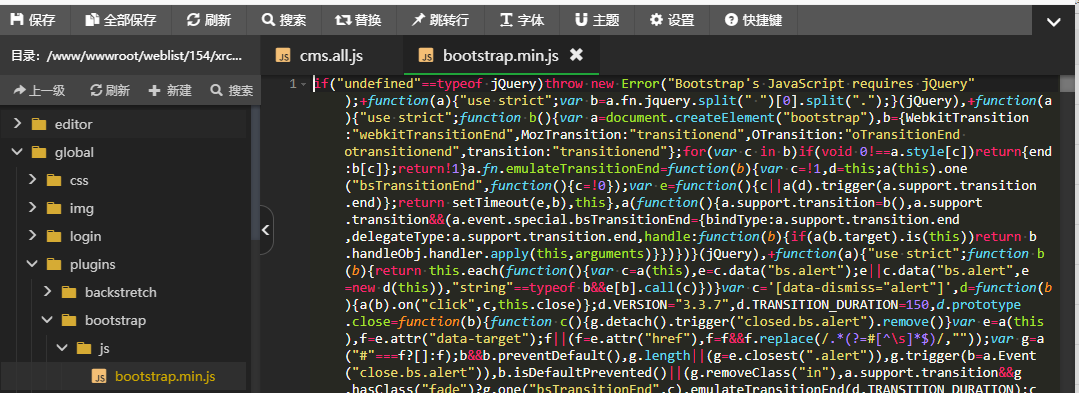Screen dimensions: 1079x393
Task: Select the global folder icon
Action: pos(39,152)
